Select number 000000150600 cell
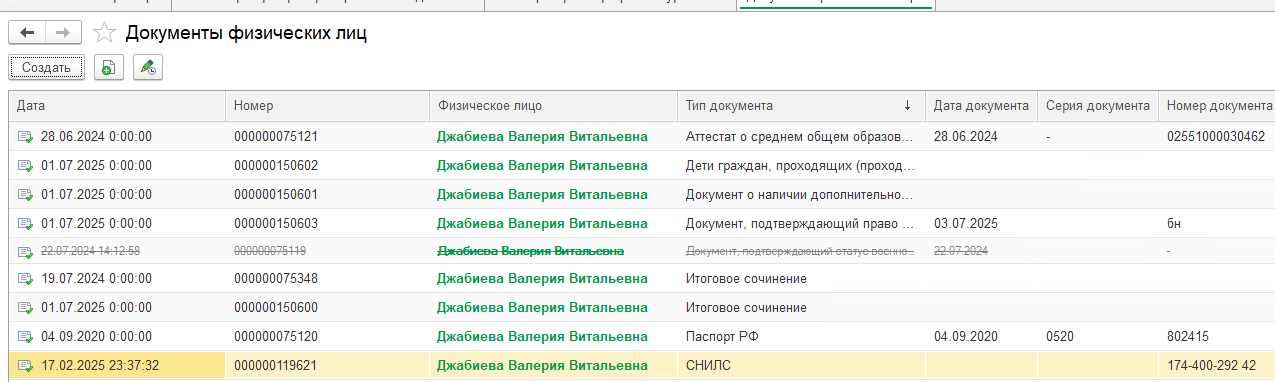This screenshot has width=1275, height=382. pyautogui.click(x=276, y=308)
